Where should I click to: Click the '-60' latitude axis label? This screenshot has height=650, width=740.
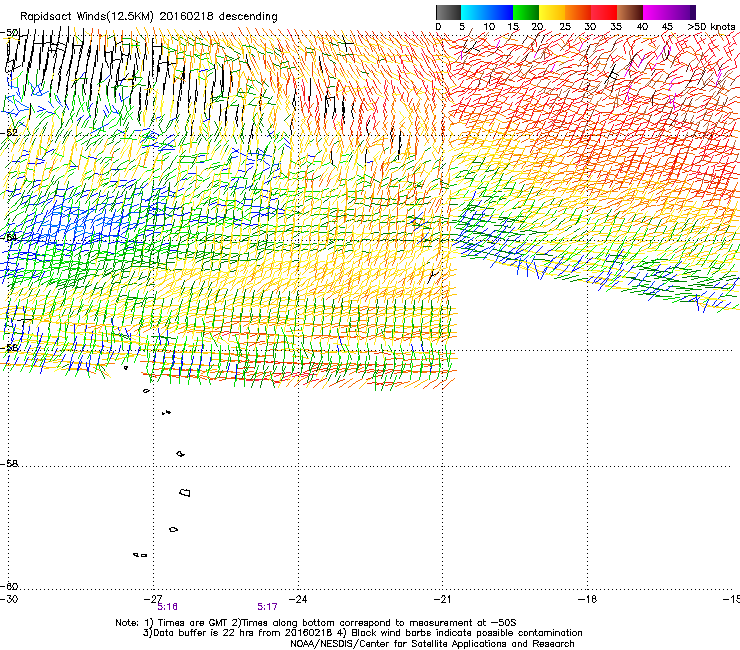point(9,586)
